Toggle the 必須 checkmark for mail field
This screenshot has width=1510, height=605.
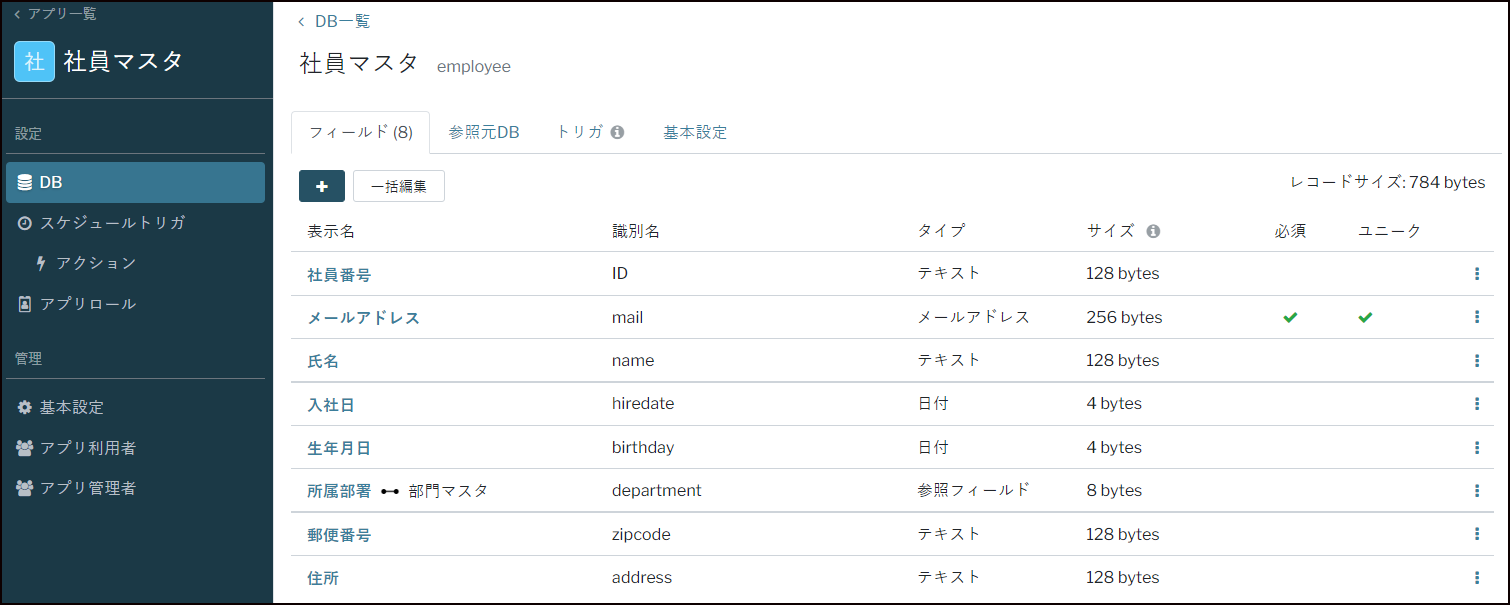tap(1290, 317)
